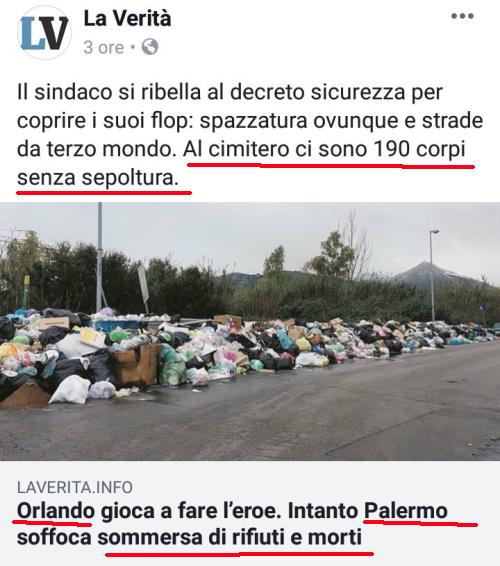
Task: Click the link preview card below the photo
Action: 250,513
